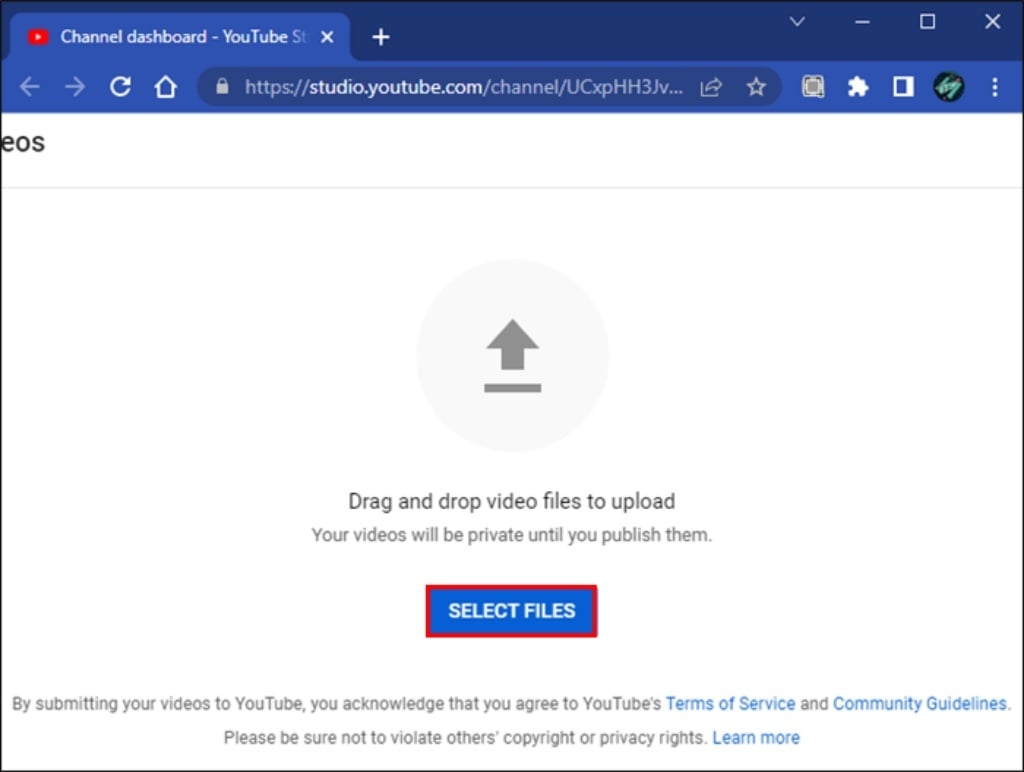Open the Chrome three-dot menu
The image size is (1024, 772).
[x=995, y=87]
